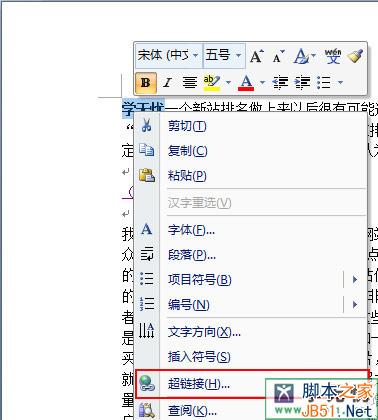Click the hyperlink globe icon
This screenshot has height=420, width=378.
point(147,383)
